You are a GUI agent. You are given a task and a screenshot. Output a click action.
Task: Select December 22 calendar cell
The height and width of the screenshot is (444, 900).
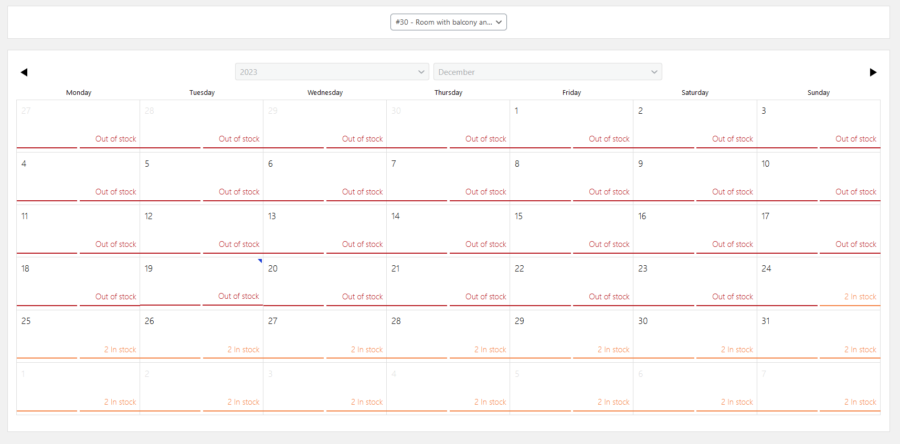572,282
